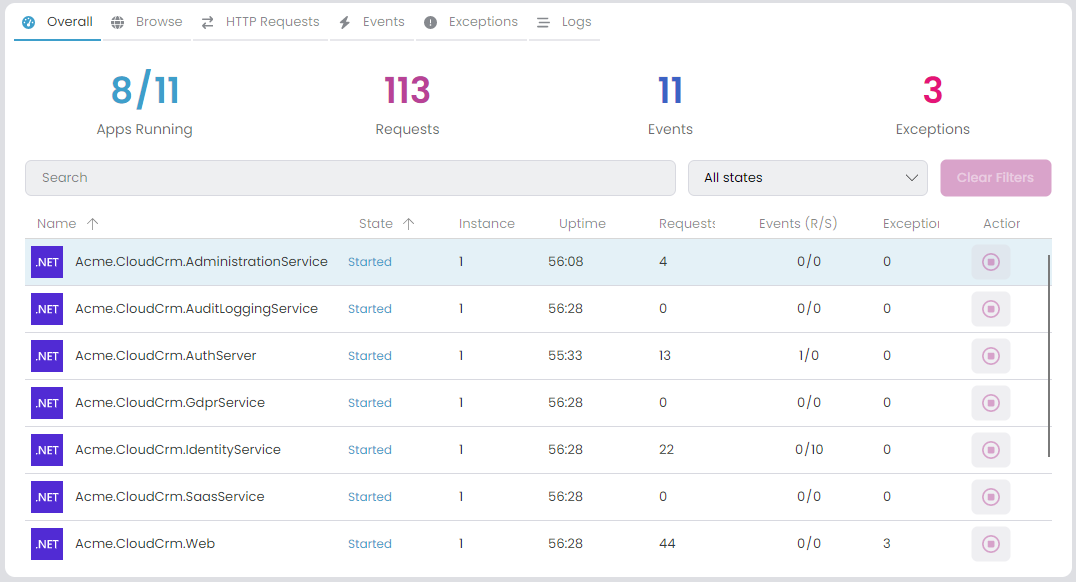Click the globe icon on the Browse tab

click(118, 21)
